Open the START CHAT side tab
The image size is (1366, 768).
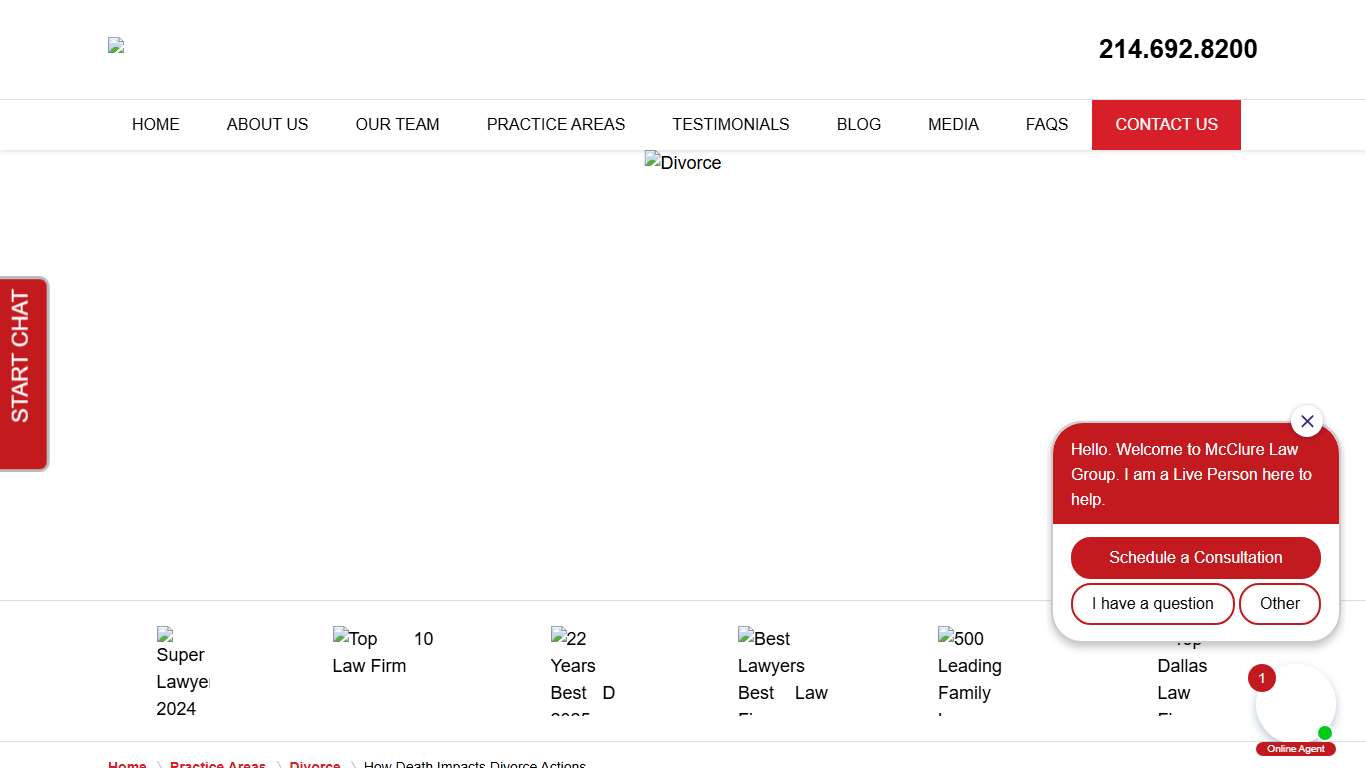click(x=23, y=374)
